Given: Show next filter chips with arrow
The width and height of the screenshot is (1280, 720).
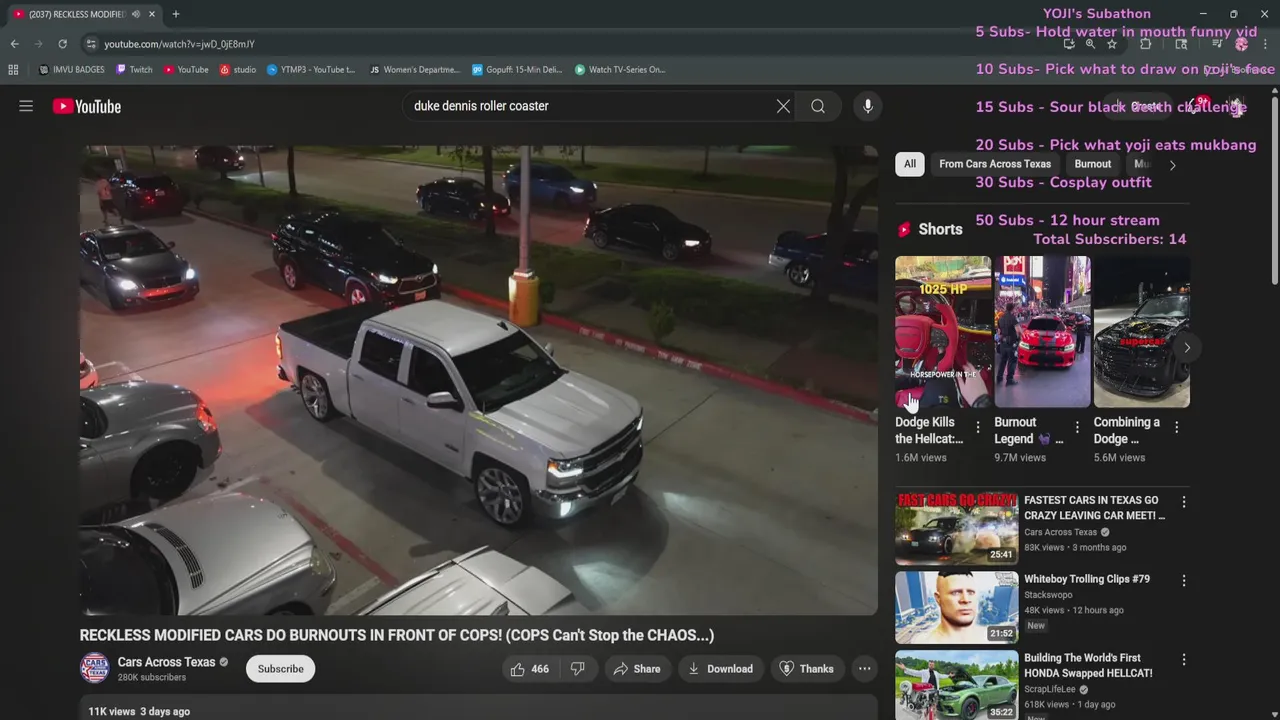Looking at the screenshot, I should [x=1173, y=165].
